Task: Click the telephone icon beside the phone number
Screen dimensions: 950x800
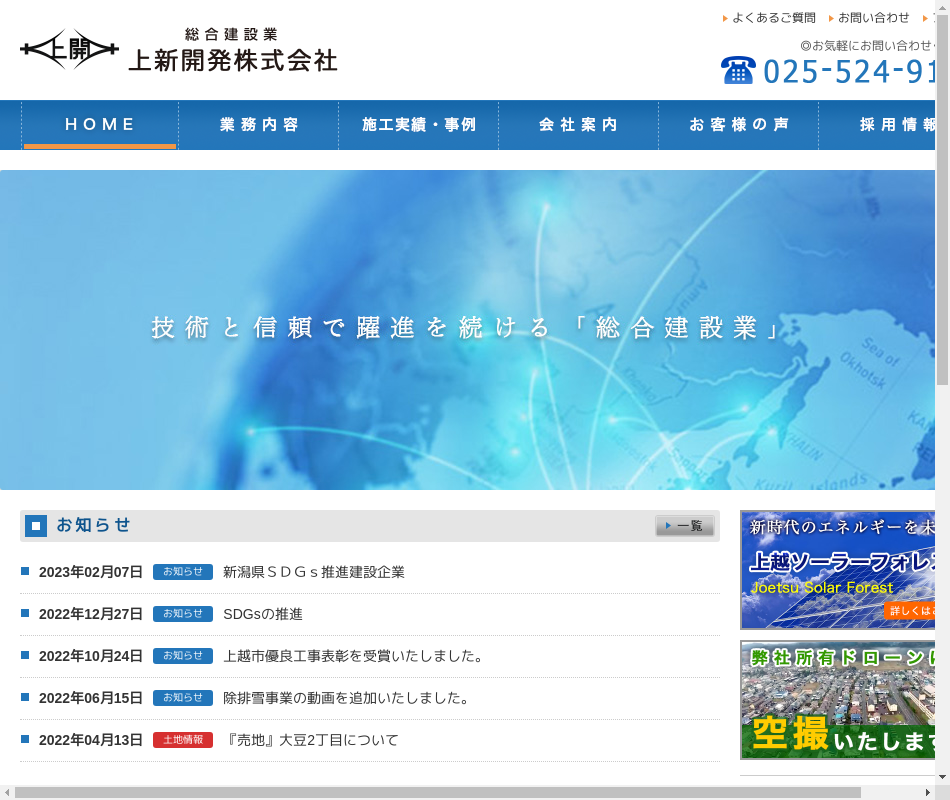Action: coord(738,70)
